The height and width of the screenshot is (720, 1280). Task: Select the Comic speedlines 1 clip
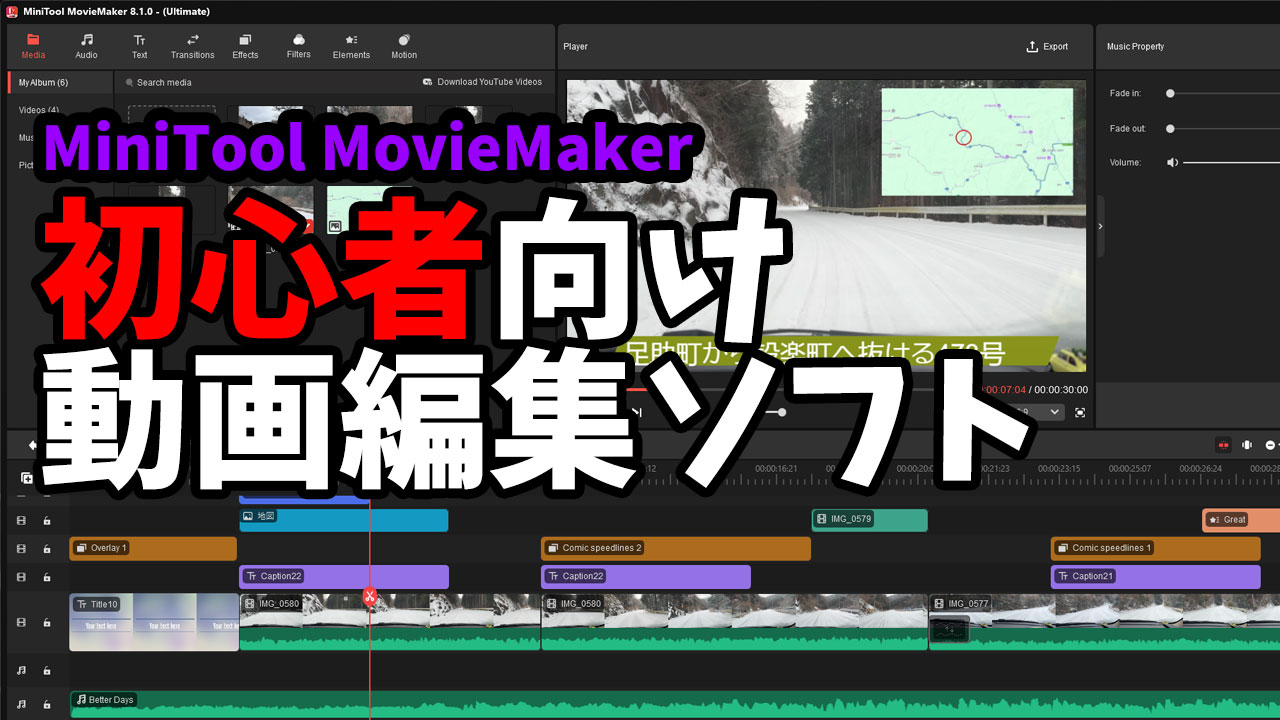tap(1155, 548)
